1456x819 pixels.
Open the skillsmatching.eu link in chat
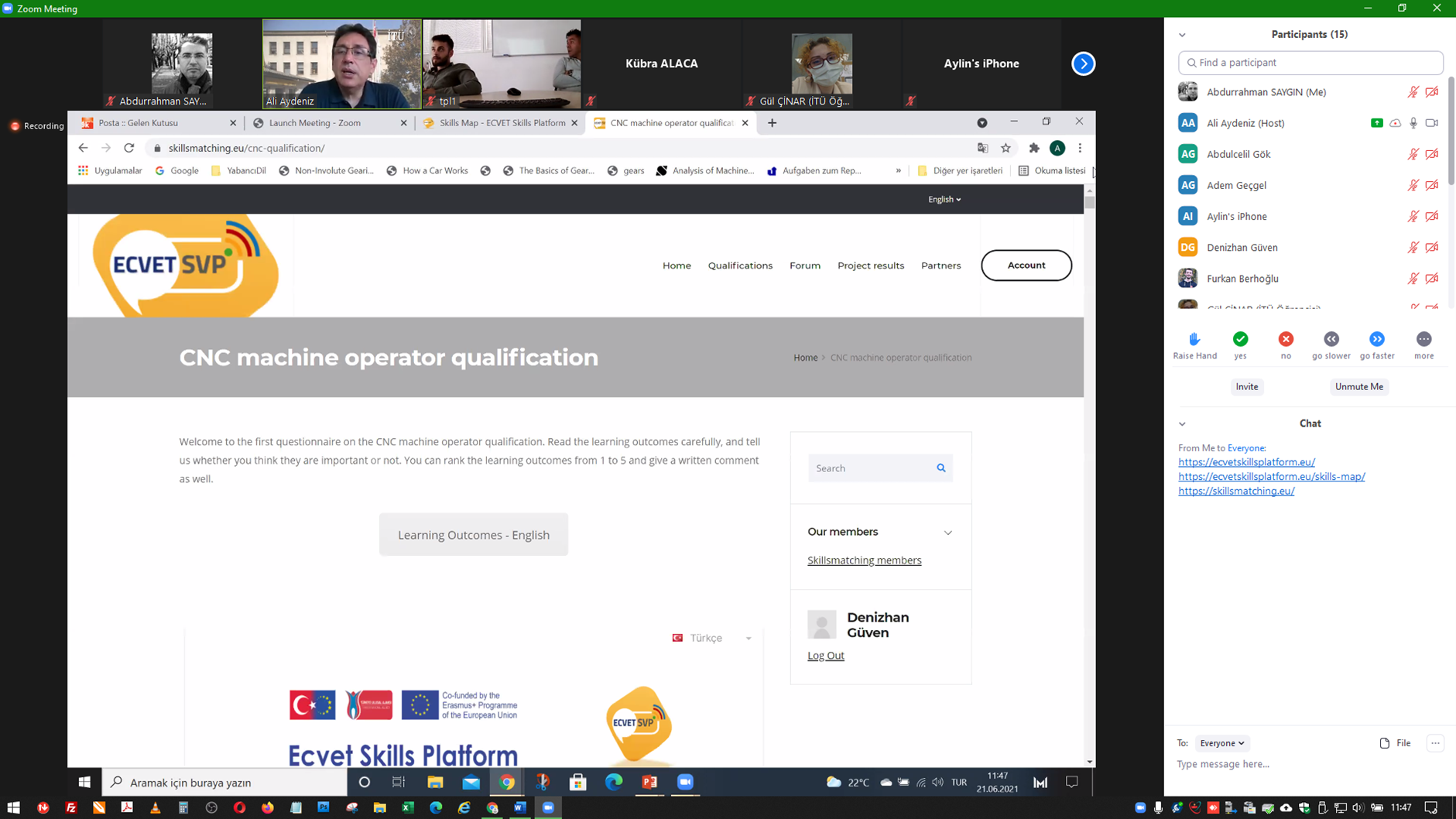pos(1235,491)
